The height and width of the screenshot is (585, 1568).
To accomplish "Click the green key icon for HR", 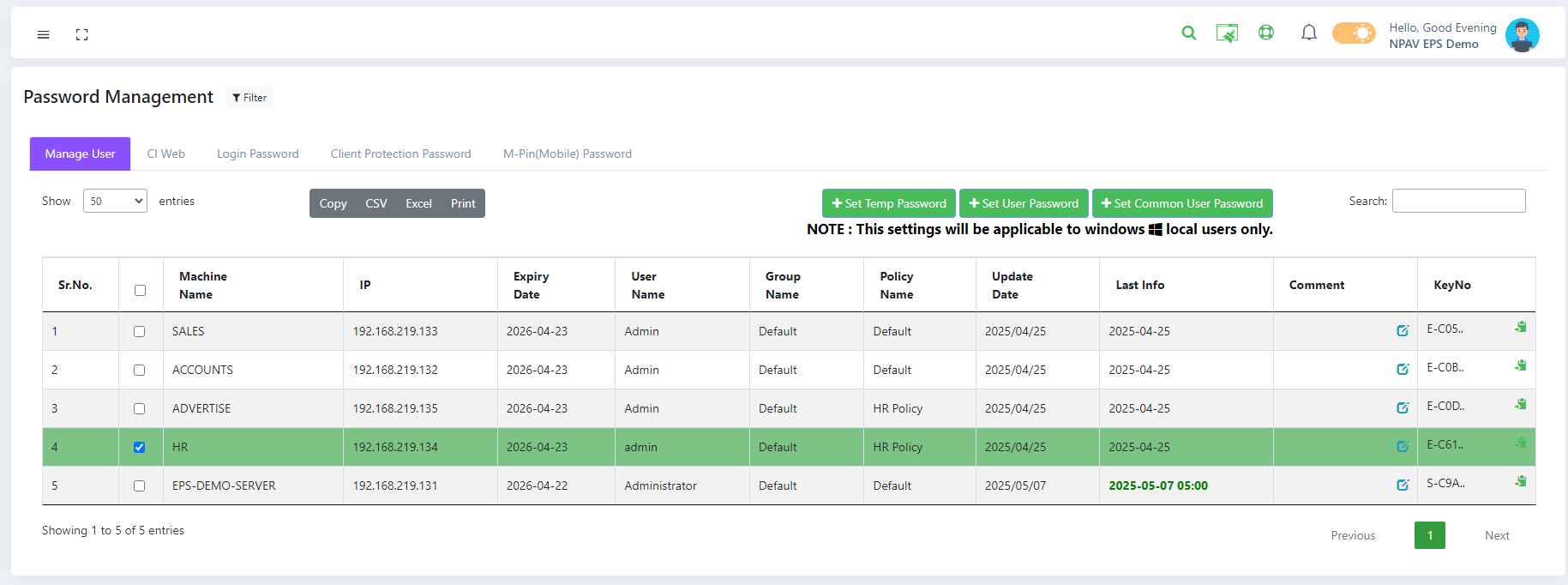I will point(1520,443).
